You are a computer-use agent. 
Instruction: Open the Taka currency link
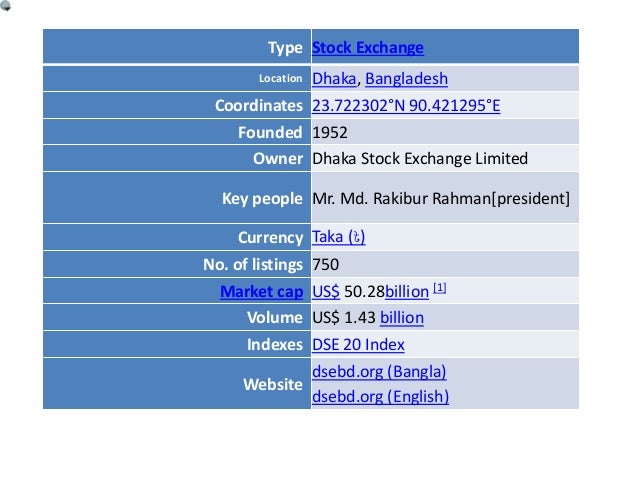point(339,237)
